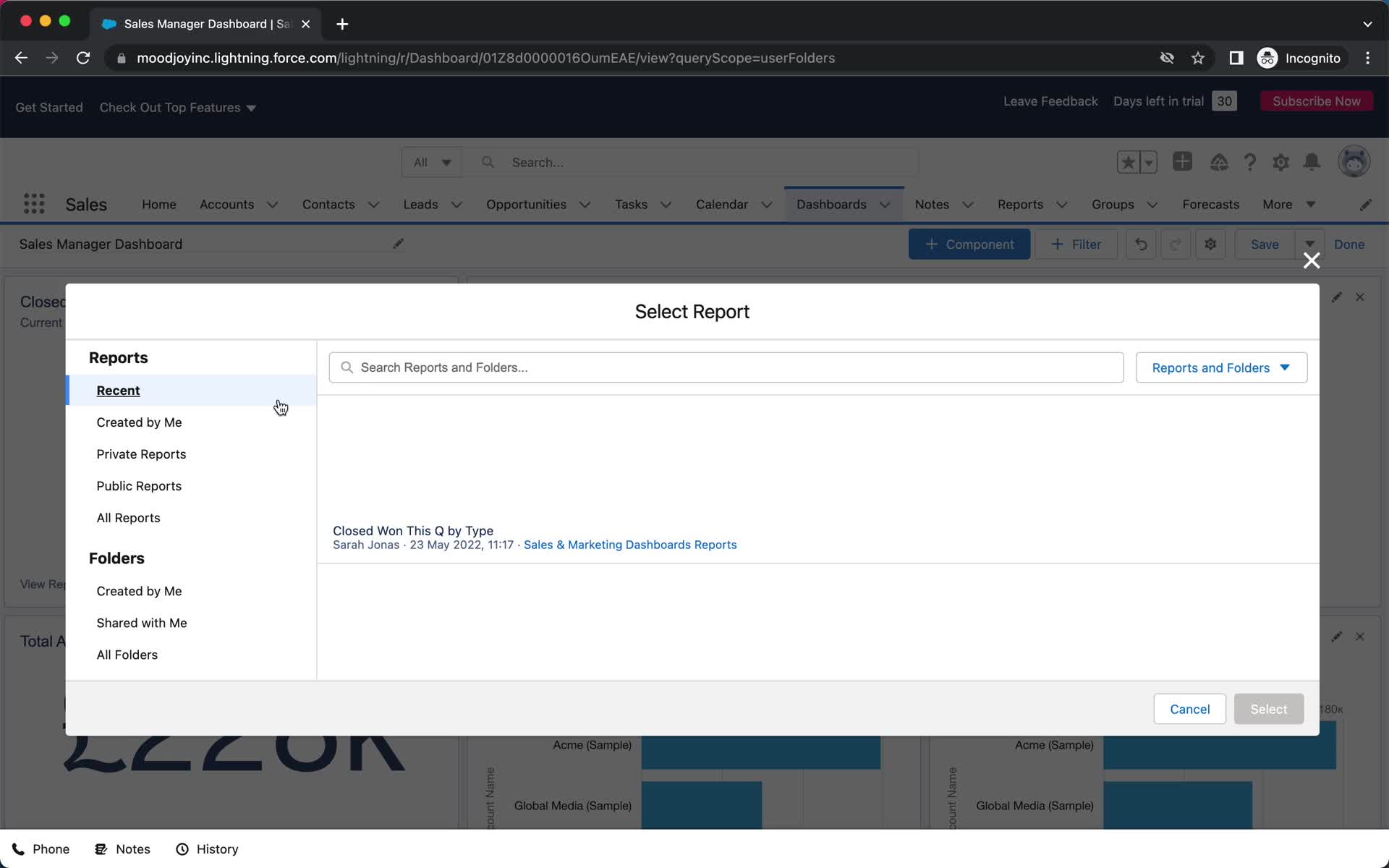Expand the Dashboards navigation menu

tap(884, 204)
